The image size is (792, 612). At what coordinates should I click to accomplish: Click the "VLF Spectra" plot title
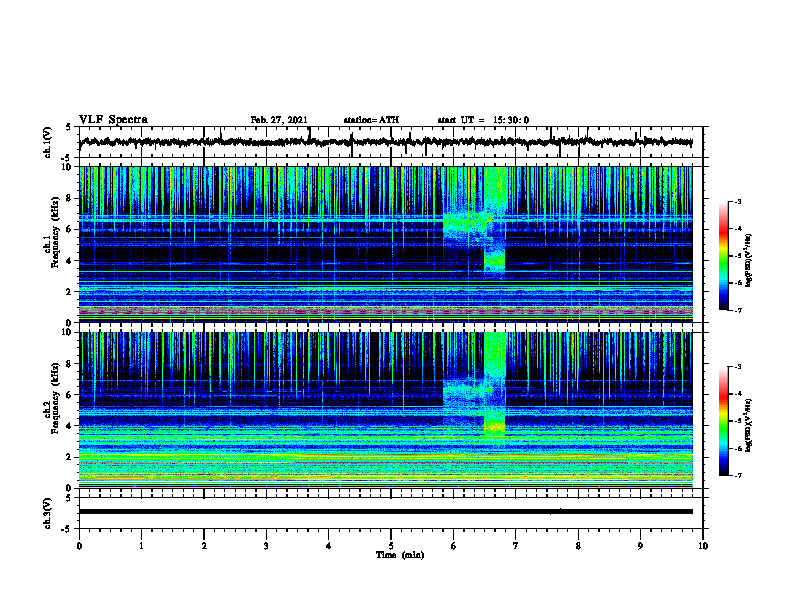point(113,120)
